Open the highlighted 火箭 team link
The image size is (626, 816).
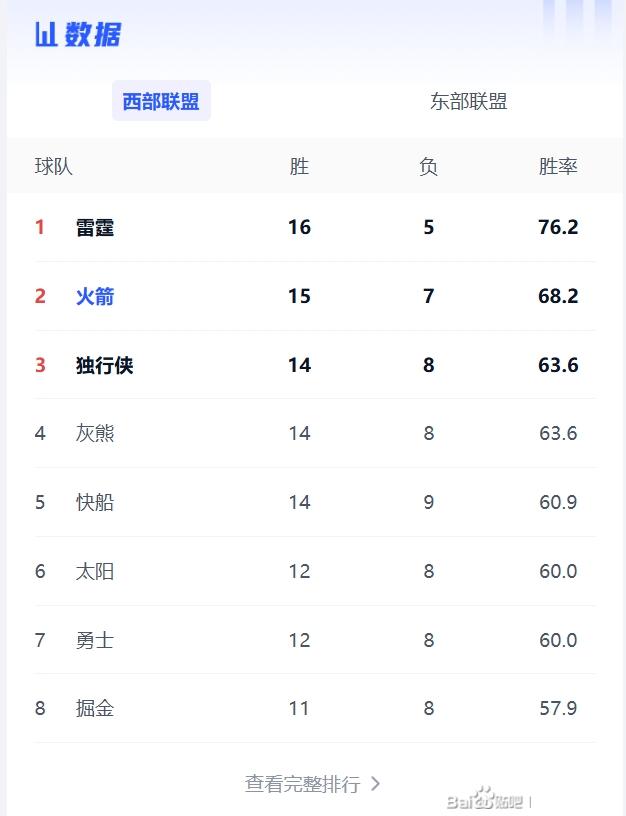pyautogui.click(x=95, y=296)
